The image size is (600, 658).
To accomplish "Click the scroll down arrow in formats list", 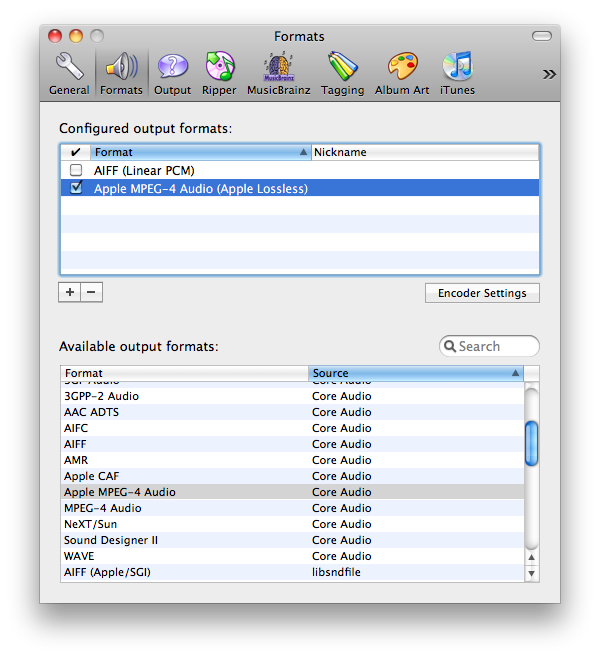I will tap(531, 573).
